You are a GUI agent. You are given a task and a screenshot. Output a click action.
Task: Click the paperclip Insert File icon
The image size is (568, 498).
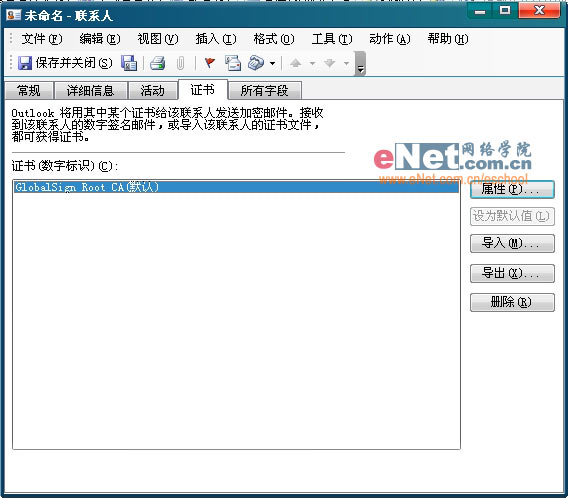coord(180,63)
